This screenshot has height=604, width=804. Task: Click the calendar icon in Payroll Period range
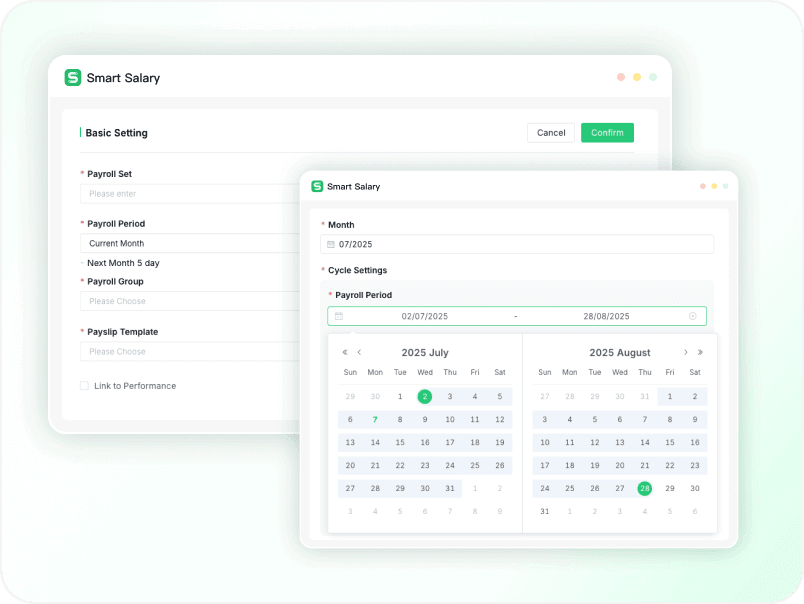click(339, 316)
